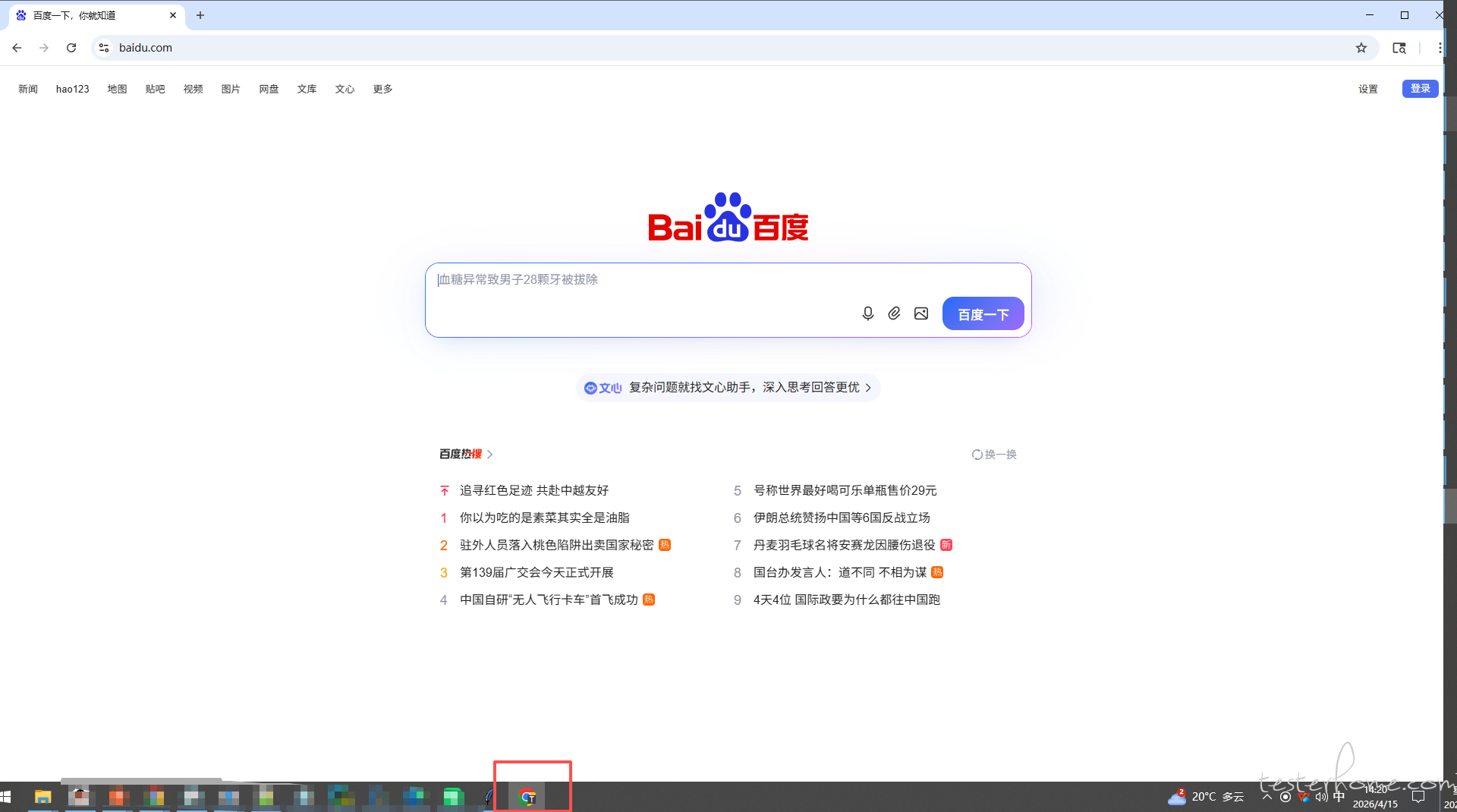
Task: Click the 登录 login button
Action: [1420, 89]
